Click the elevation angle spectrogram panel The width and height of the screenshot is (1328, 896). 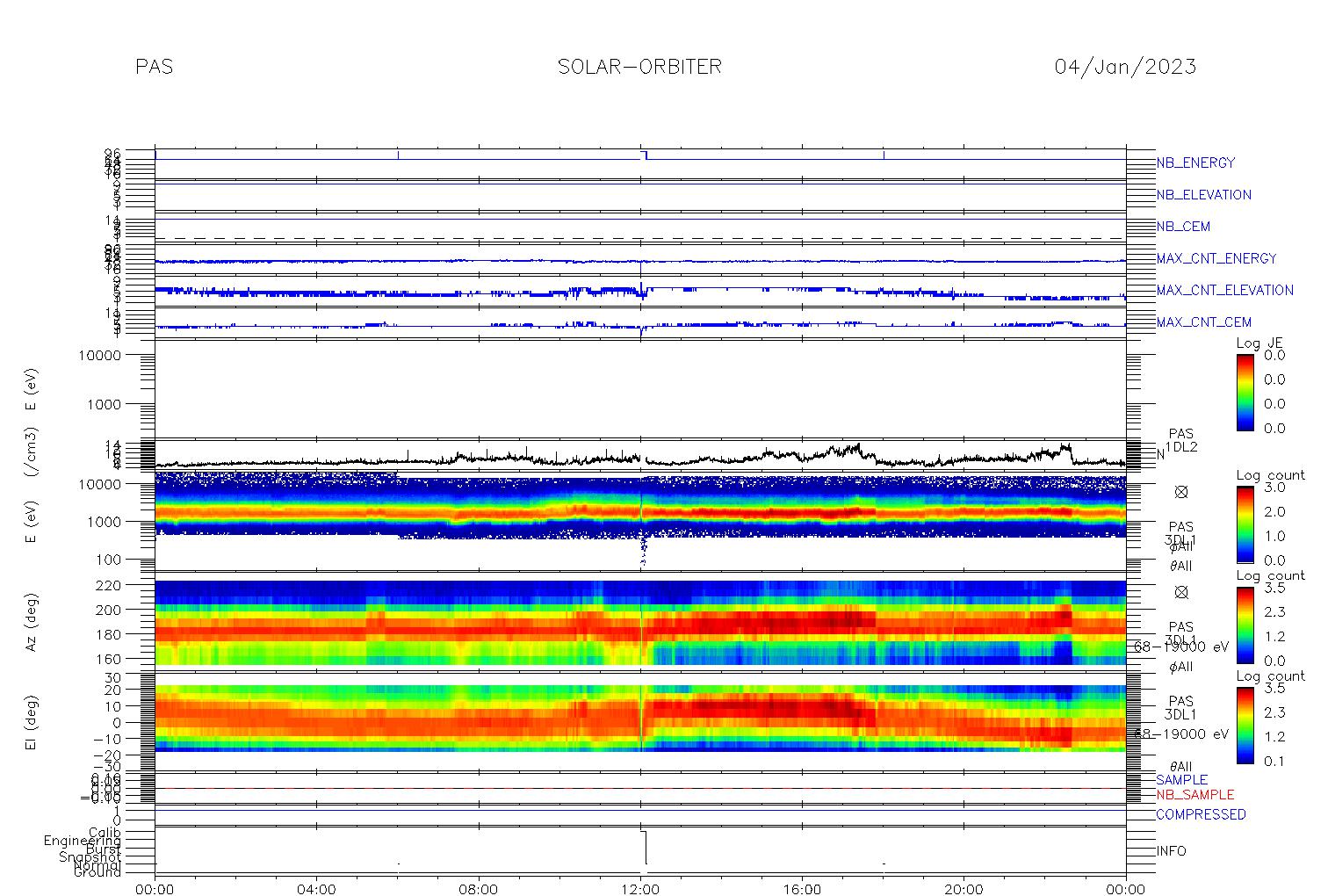point(640,723)
